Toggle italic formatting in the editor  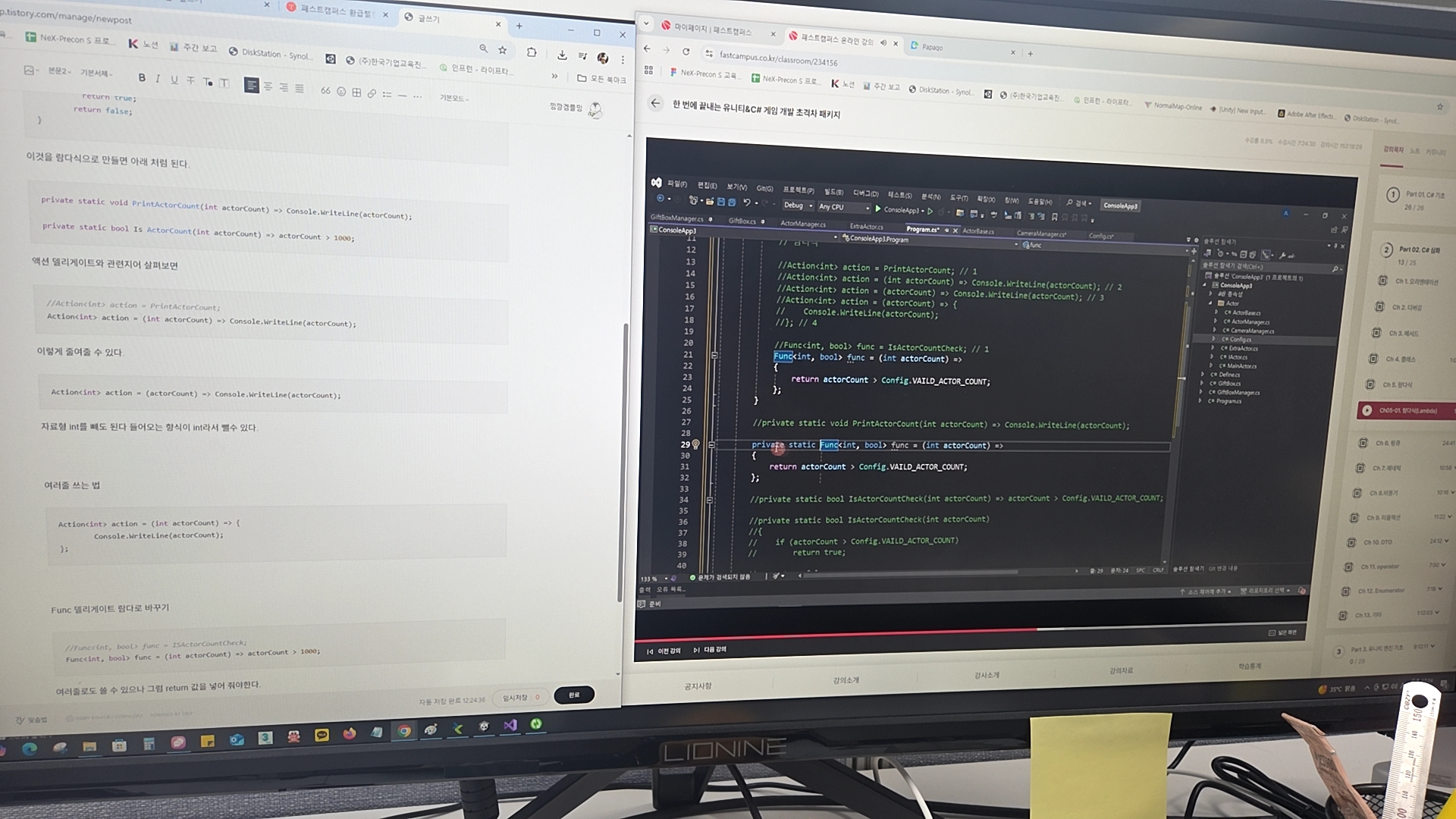click(x=158, y=79)
